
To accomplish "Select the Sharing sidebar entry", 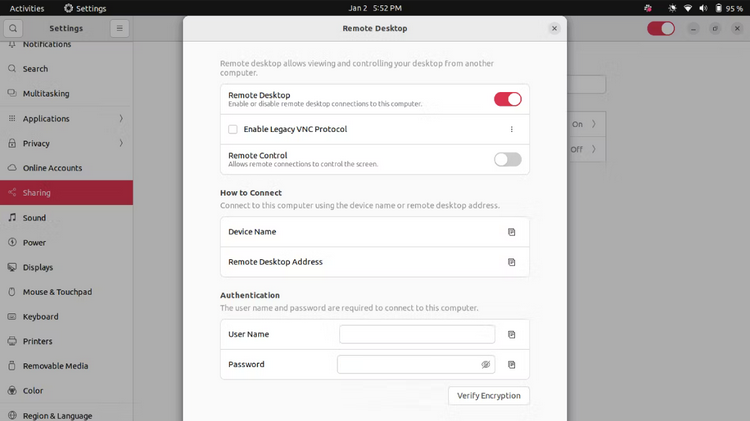I will [66, 193].
